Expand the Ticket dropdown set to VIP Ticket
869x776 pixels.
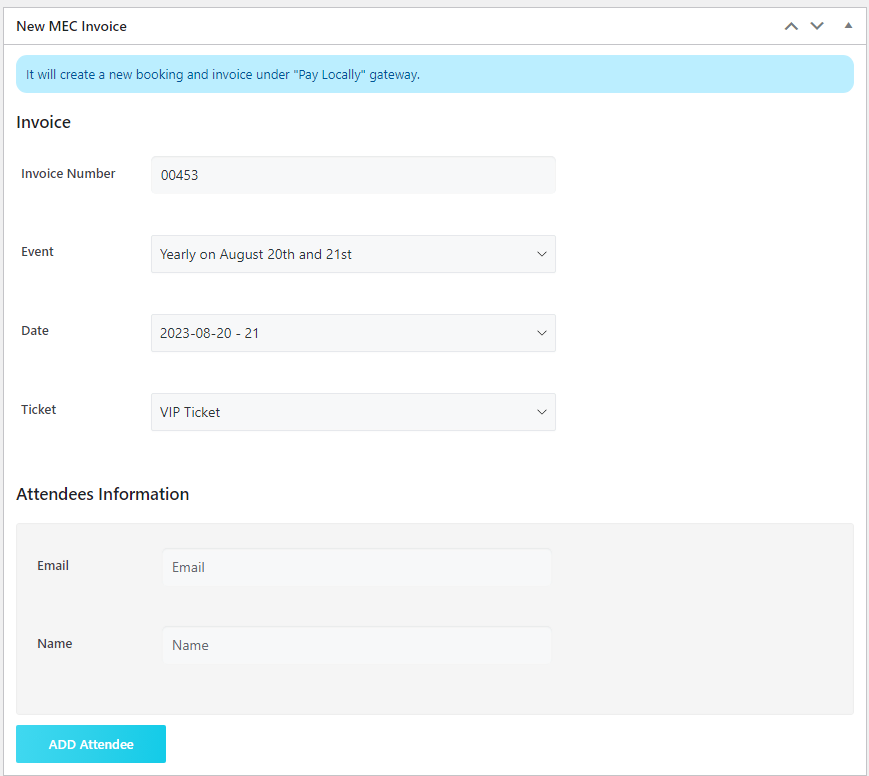(353, 412)
